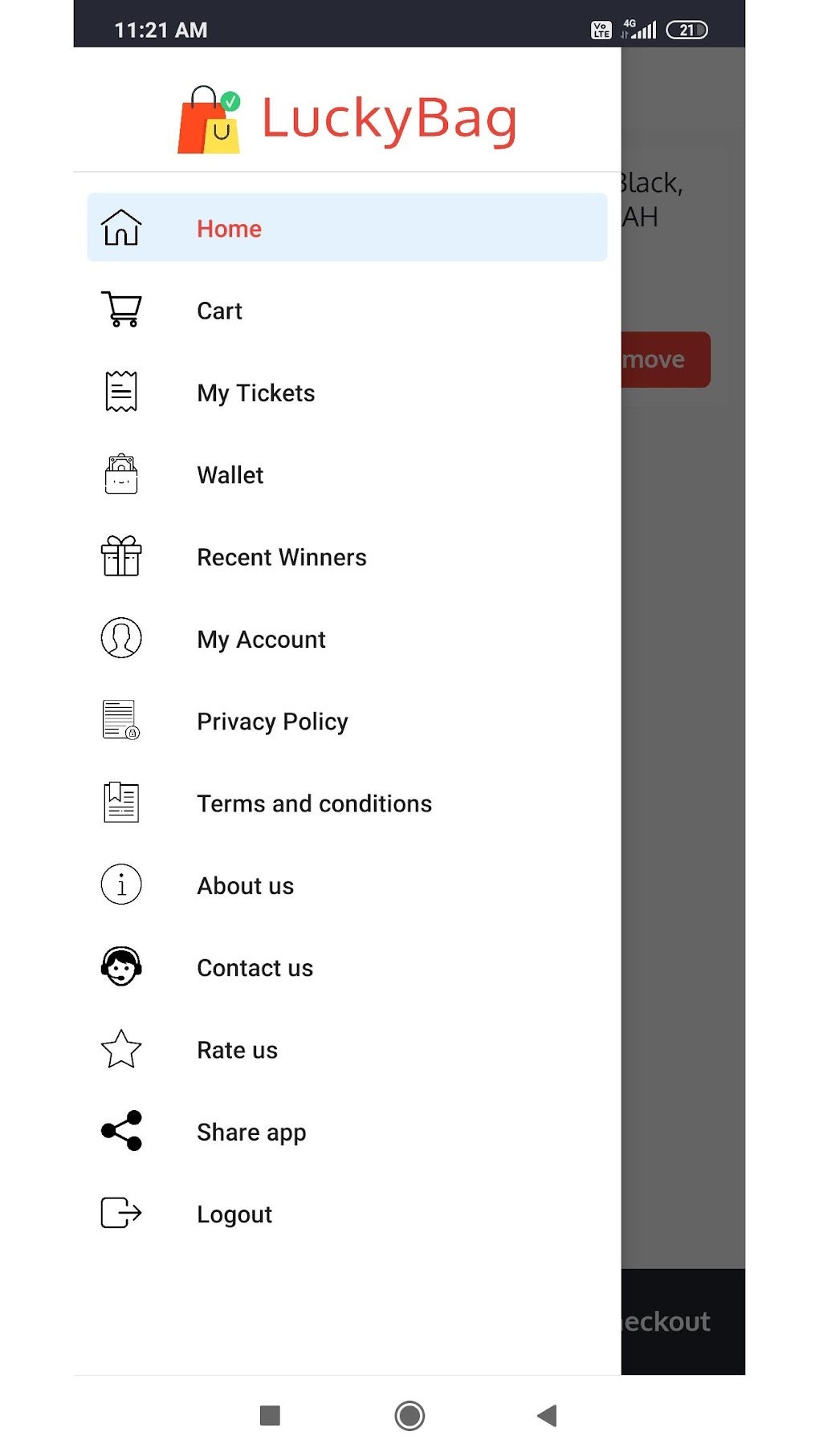The height and width of the screenshot is (1456, 819).
Task: Select the Home menu entry
Action: point(230,229)
